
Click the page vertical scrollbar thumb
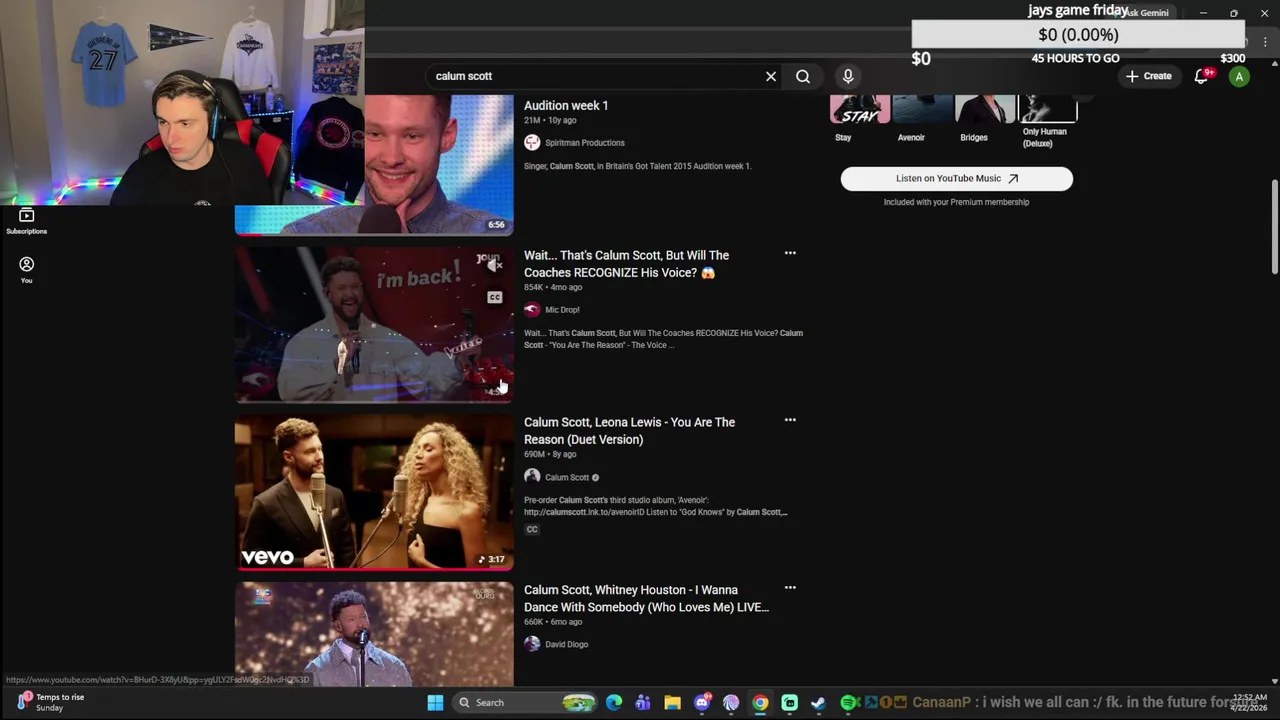tap(1274, 226)
